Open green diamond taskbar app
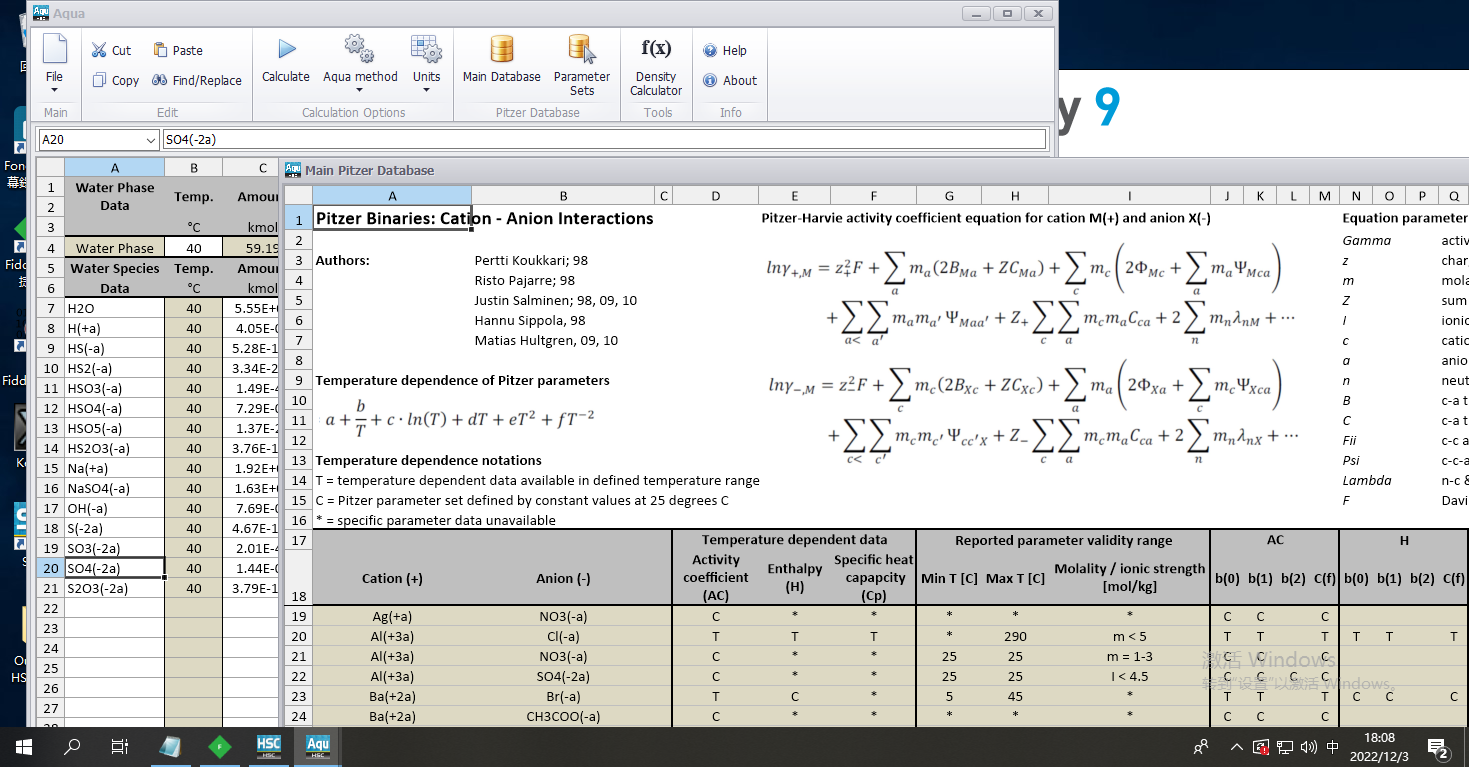Image resolution: width=1469 pixels, height=767 pixels. [x=219, y=747]
